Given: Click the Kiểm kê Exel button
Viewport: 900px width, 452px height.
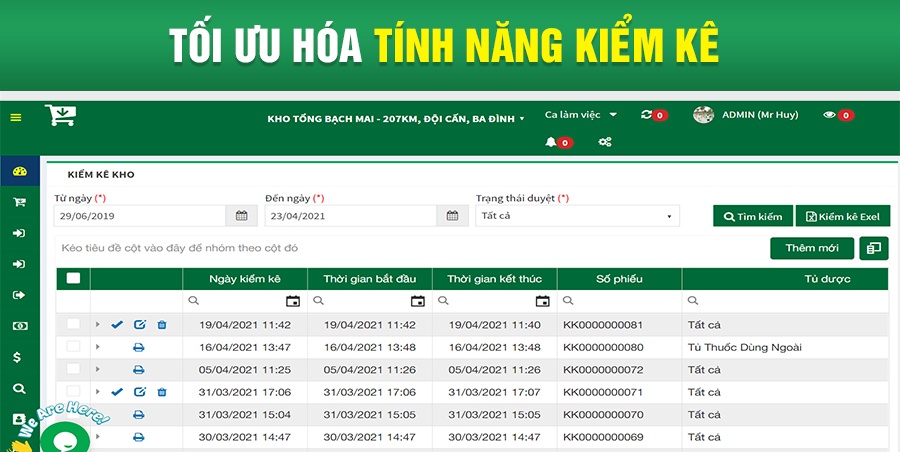Looking at the screenshot, I should [x=843, y=217].
